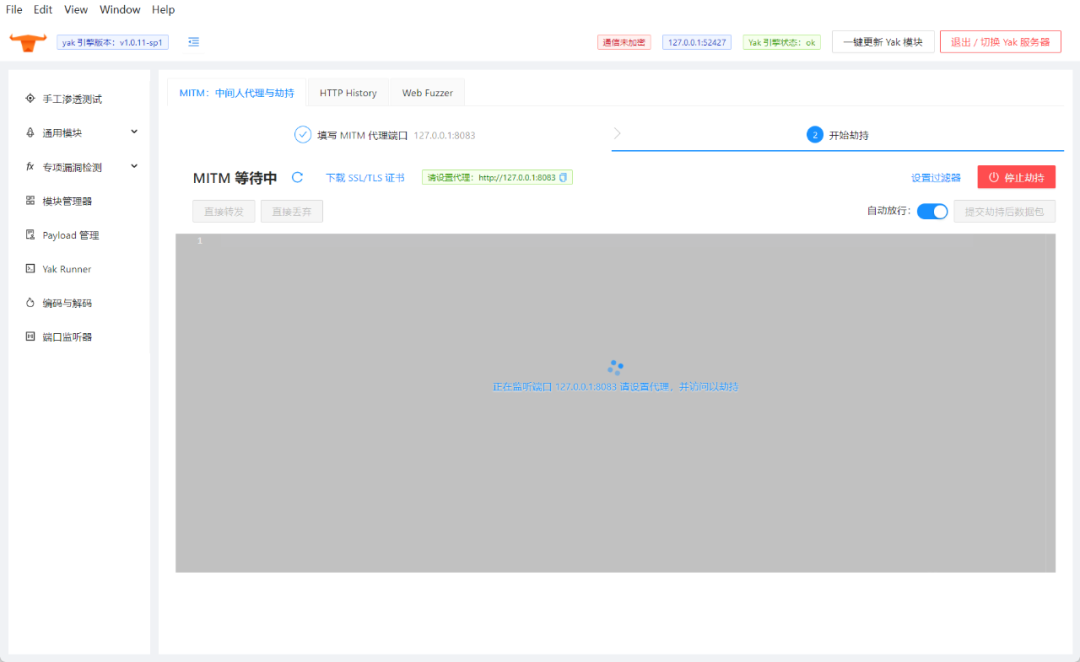Click the 通用模块 sidebar icon
The width and height of the screenshot is (1080, 662).
[30, 132]
